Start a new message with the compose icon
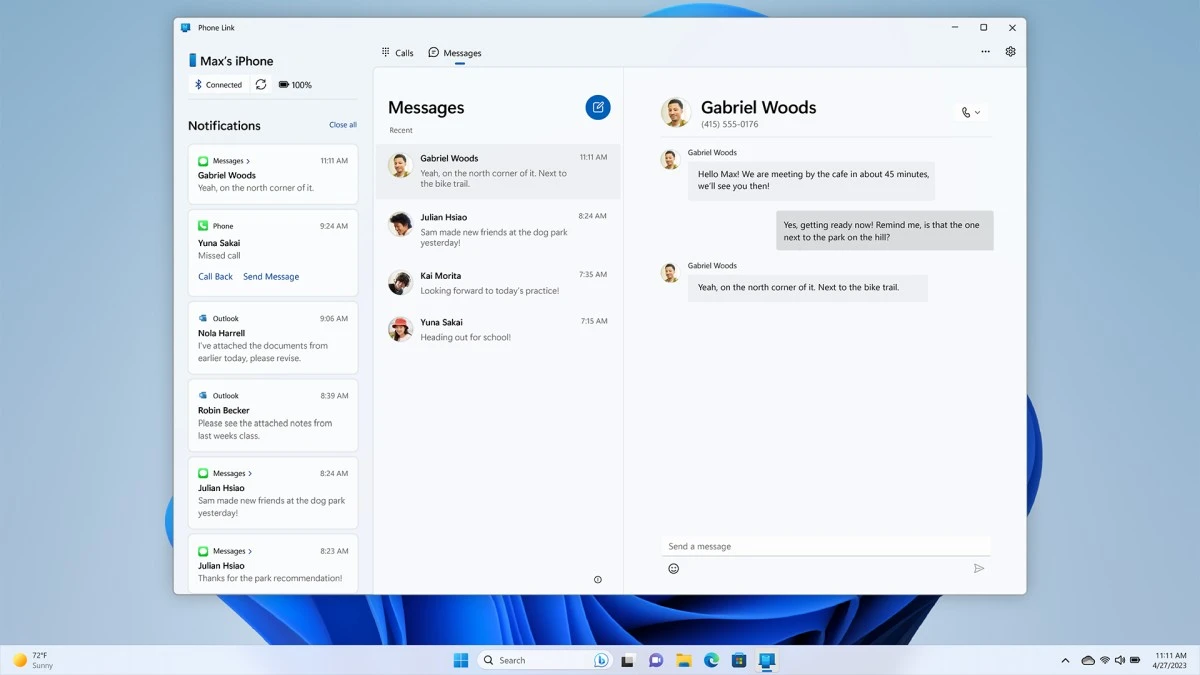The height and width of the screenshot is (675, 1200). tap(597, 107)
